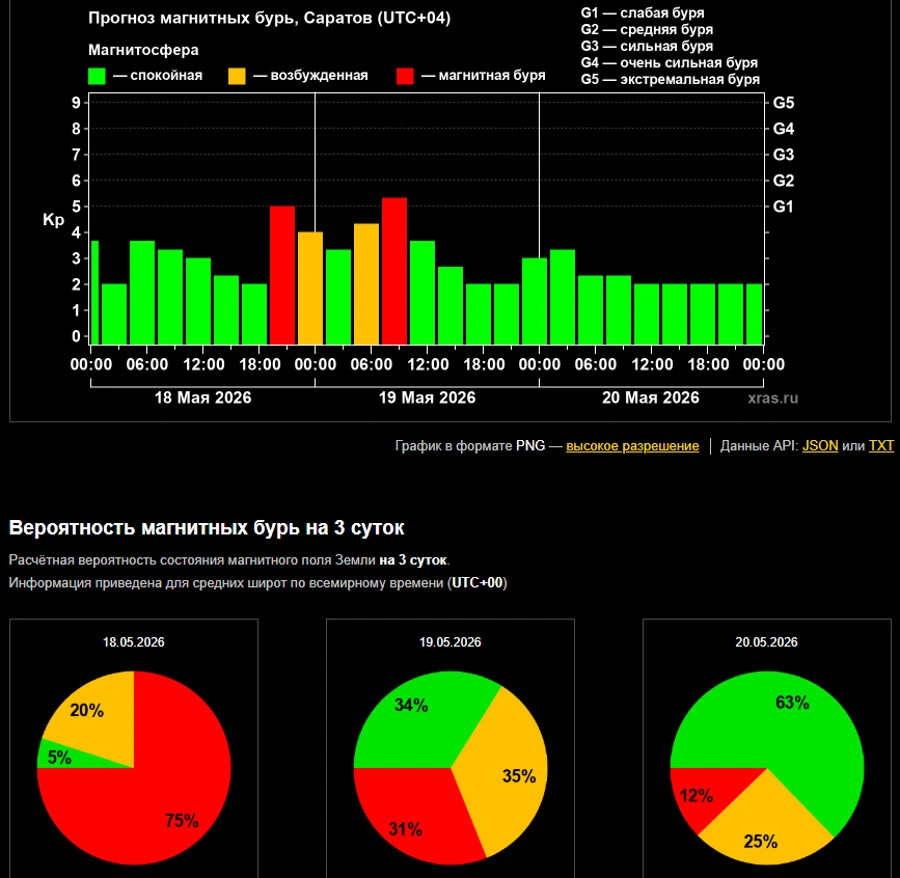
Task: Click the xras.ru watermark on chart
Action: [773, 398]
